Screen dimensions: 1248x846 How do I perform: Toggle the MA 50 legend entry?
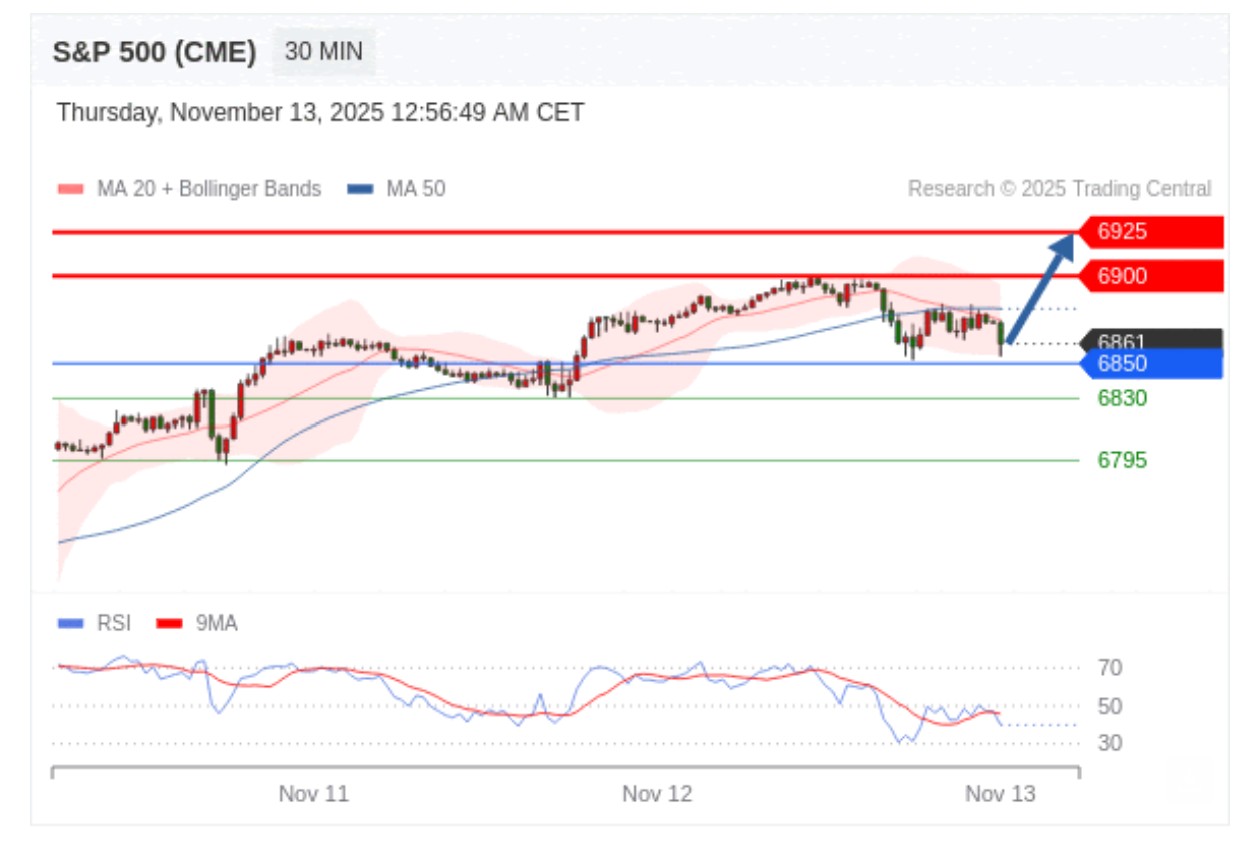(396, 189)
